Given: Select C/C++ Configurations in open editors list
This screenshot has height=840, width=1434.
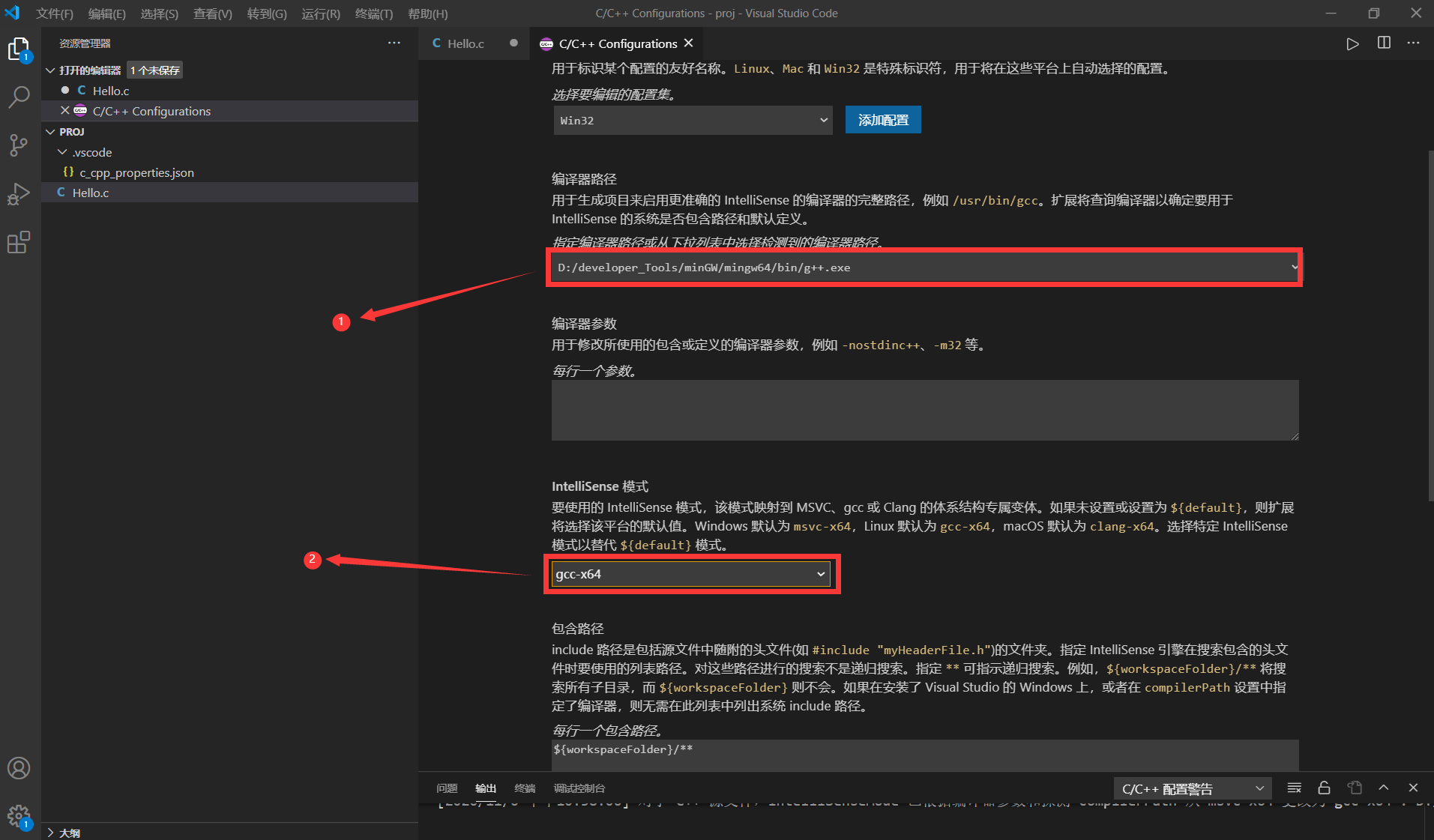Looking at the screenshot, I should (x=230, y=111).
